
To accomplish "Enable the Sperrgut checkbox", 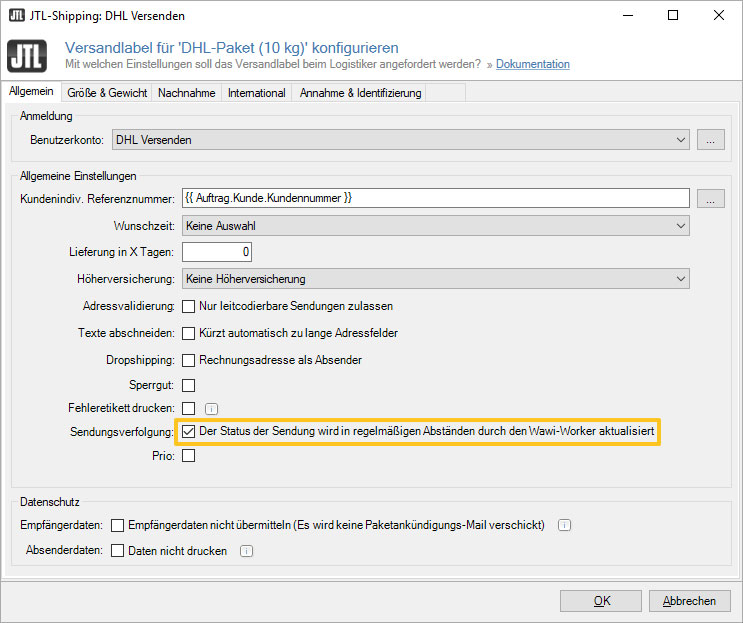I will pos(188,385).
